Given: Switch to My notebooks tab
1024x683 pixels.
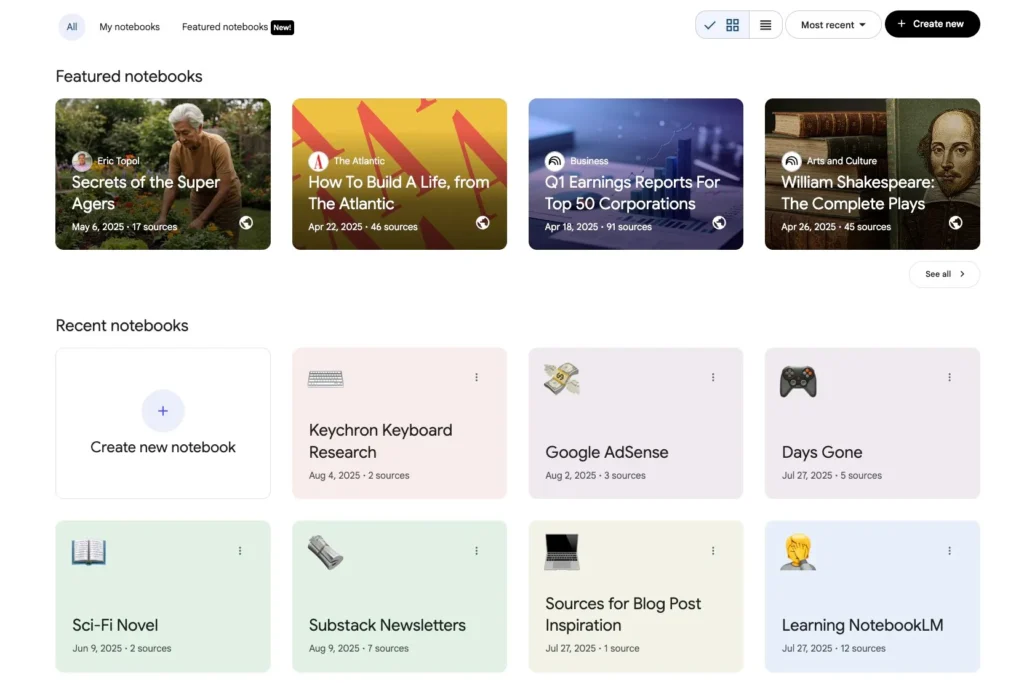Looking at the screenshot, I should (x=130, y=27).
